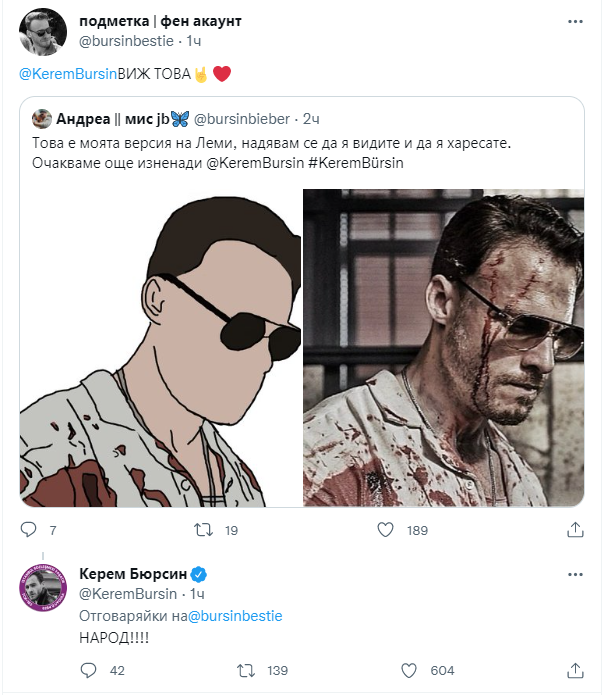Viewport: 604px width, 695px height.
Task: Open more options for bursinbestie's tweet
Action: (575, 21)
